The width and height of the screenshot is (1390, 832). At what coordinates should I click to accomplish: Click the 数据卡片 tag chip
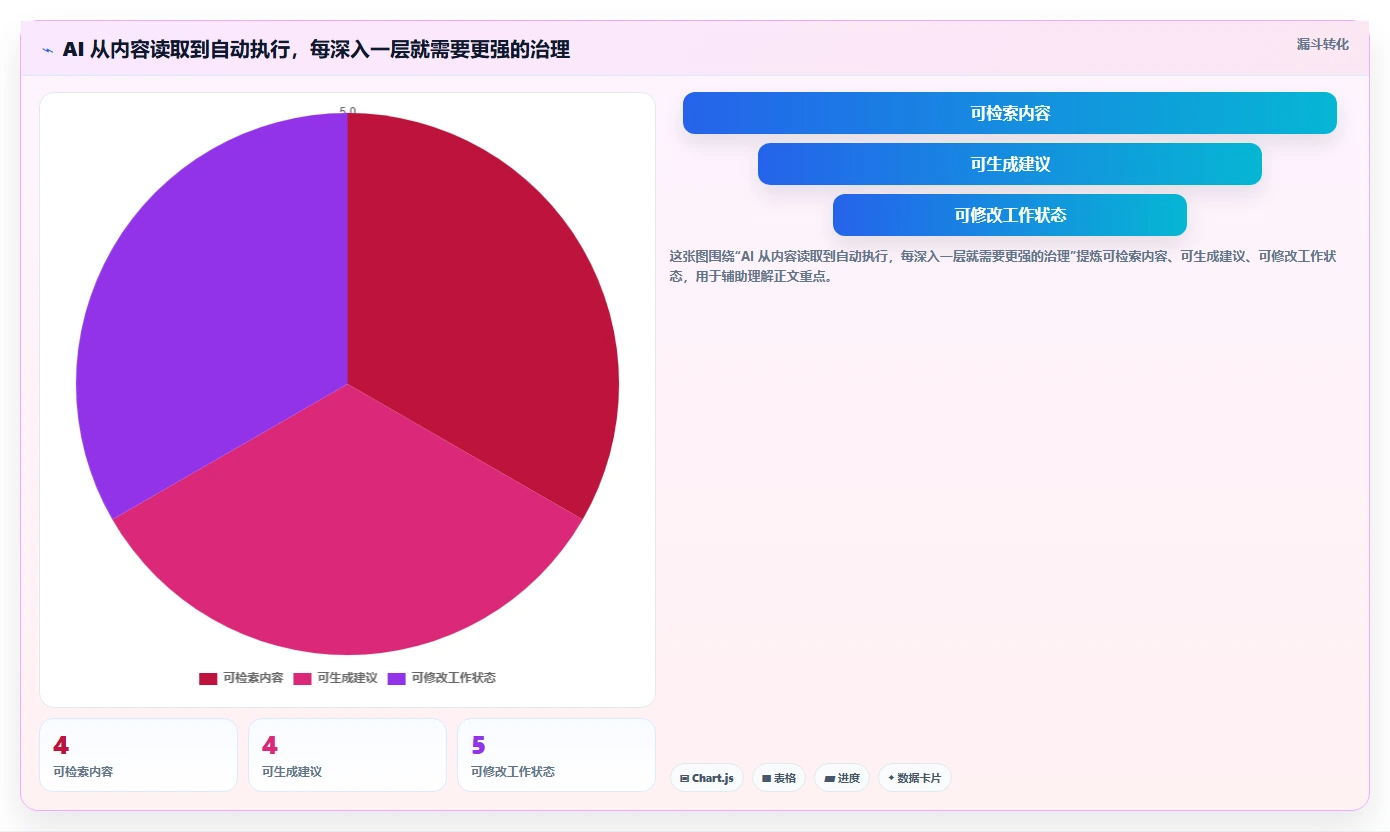tap(914, 778)
